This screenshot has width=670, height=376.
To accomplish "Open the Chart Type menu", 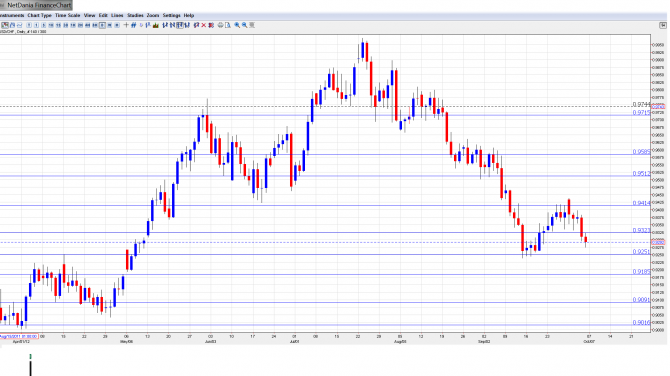I will (39, 15).
